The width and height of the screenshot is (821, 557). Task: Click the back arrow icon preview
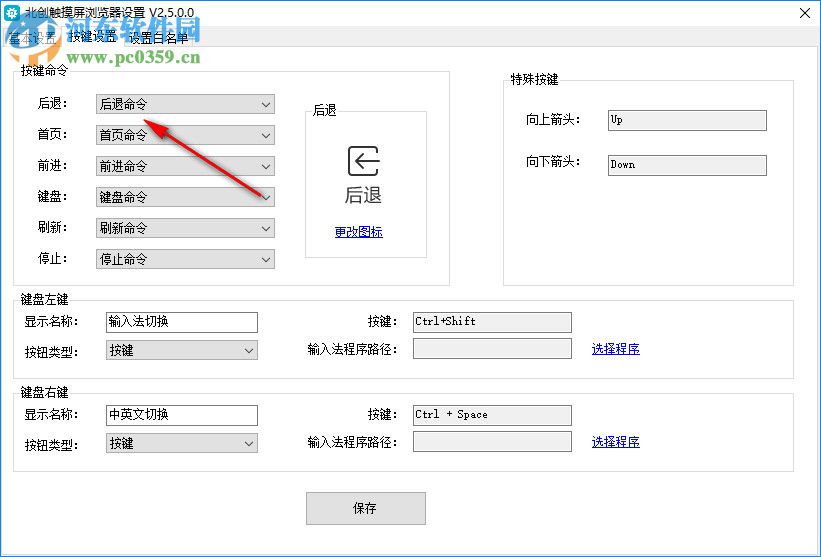(363, 161)
